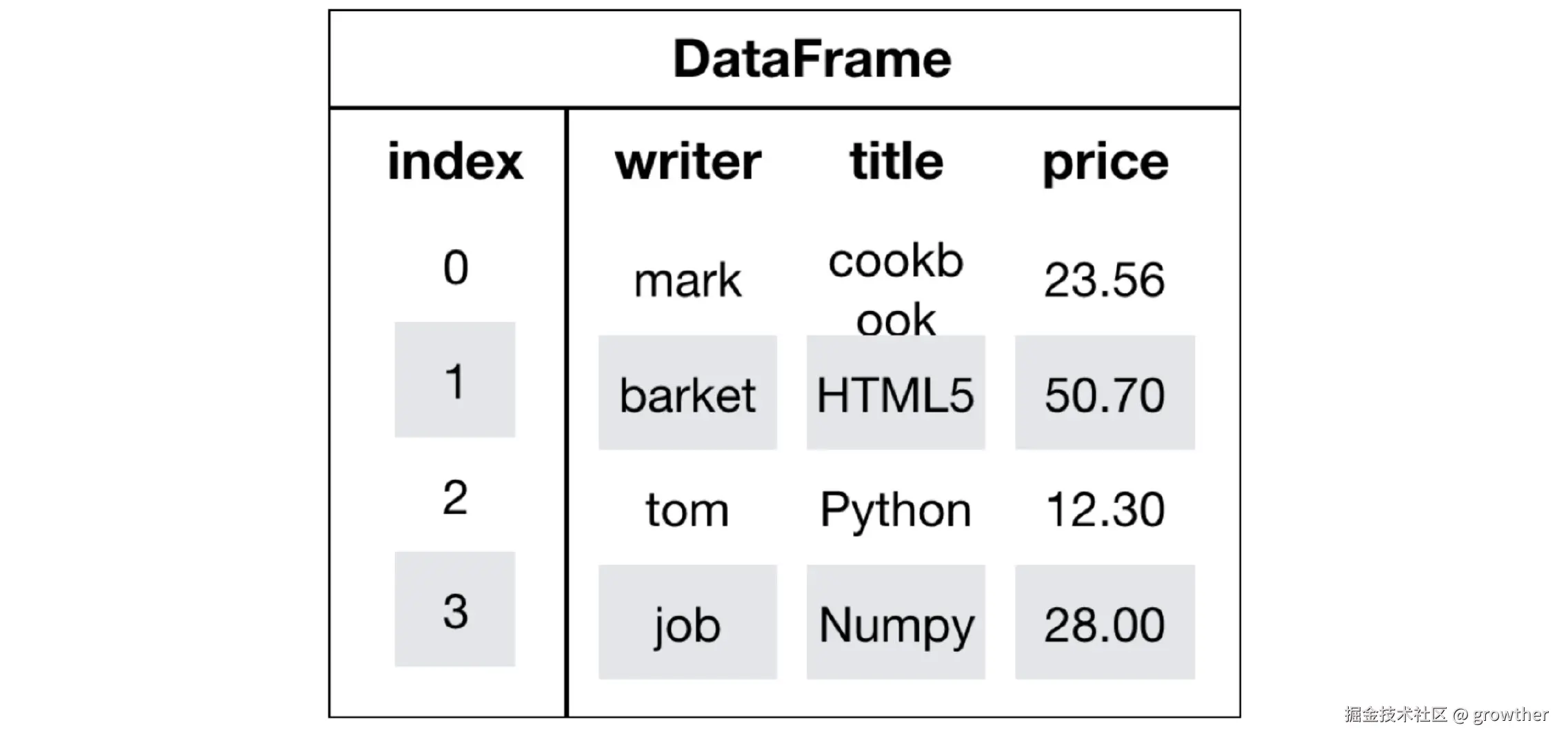Select the "job" writer cell
This screenshot has height=745, width=1568.
click(687, 624)
